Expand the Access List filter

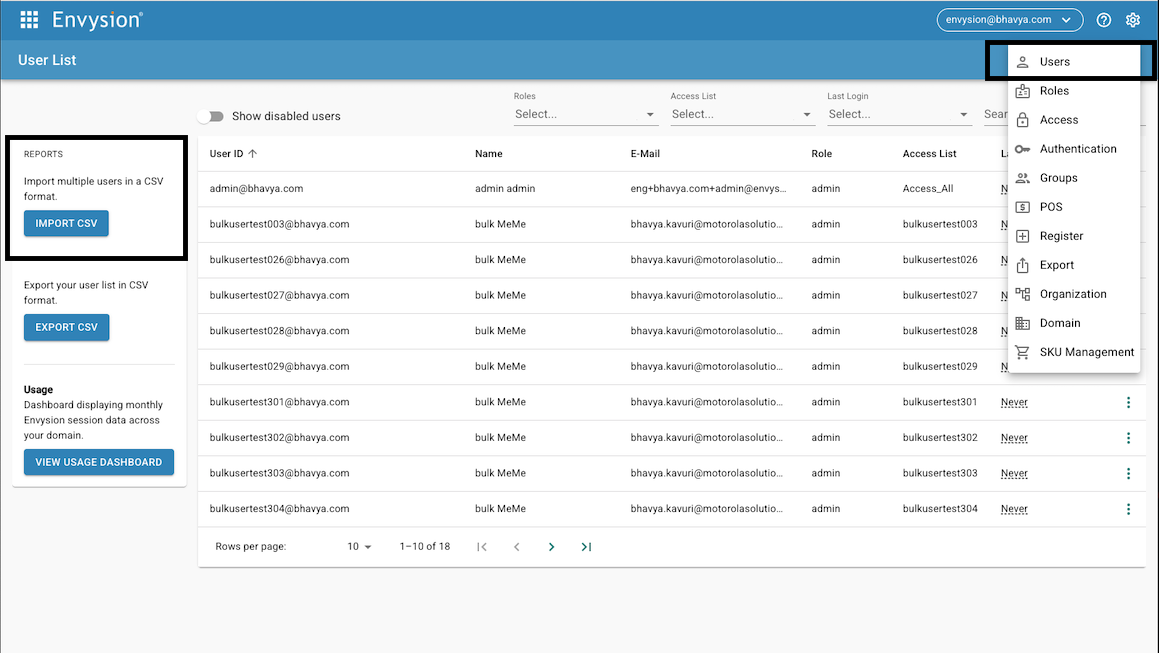[x=742, y=113]
